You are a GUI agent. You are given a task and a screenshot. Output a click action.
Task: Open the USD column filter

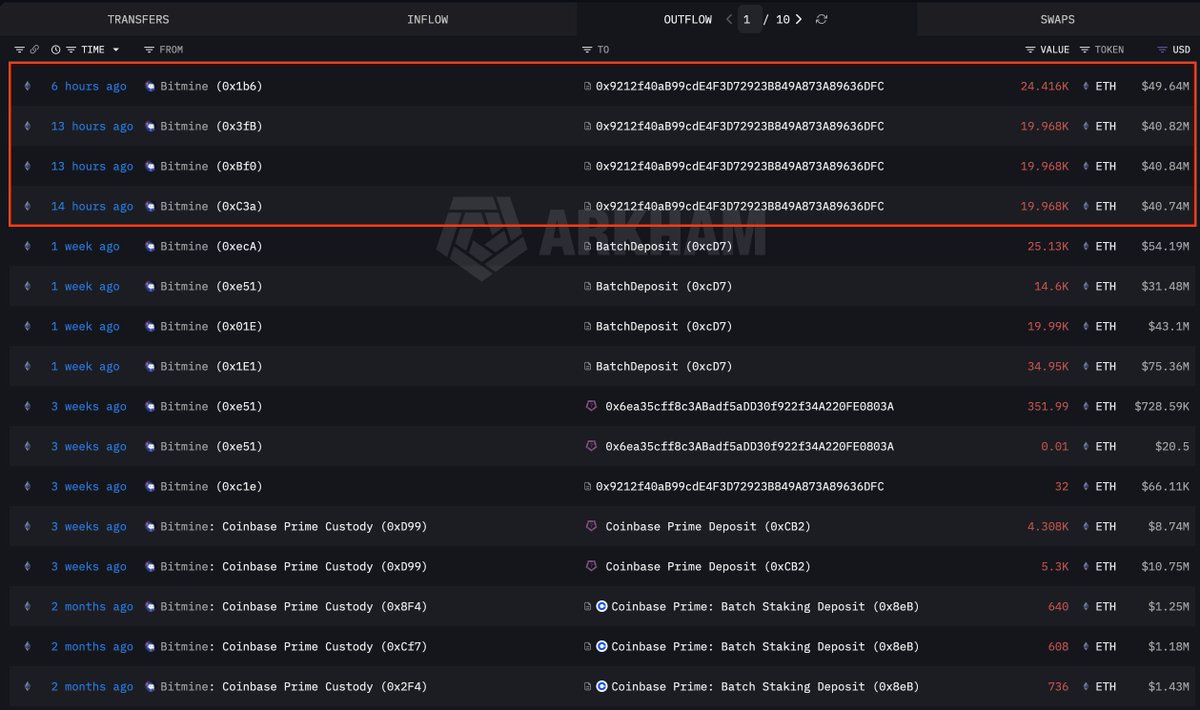pyautogui.click(x=1162, y=49)
